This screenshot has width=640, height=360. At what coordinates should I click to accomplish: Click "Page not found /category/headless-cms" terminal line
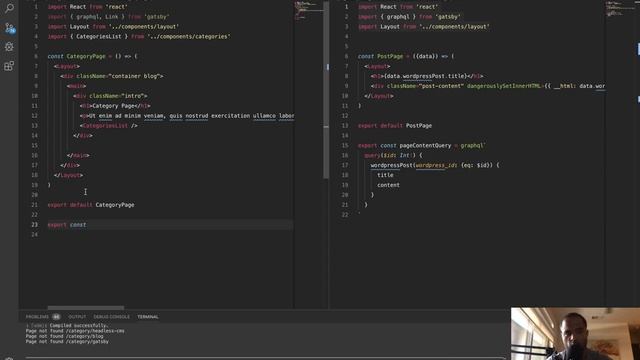(x=75, y=331)
